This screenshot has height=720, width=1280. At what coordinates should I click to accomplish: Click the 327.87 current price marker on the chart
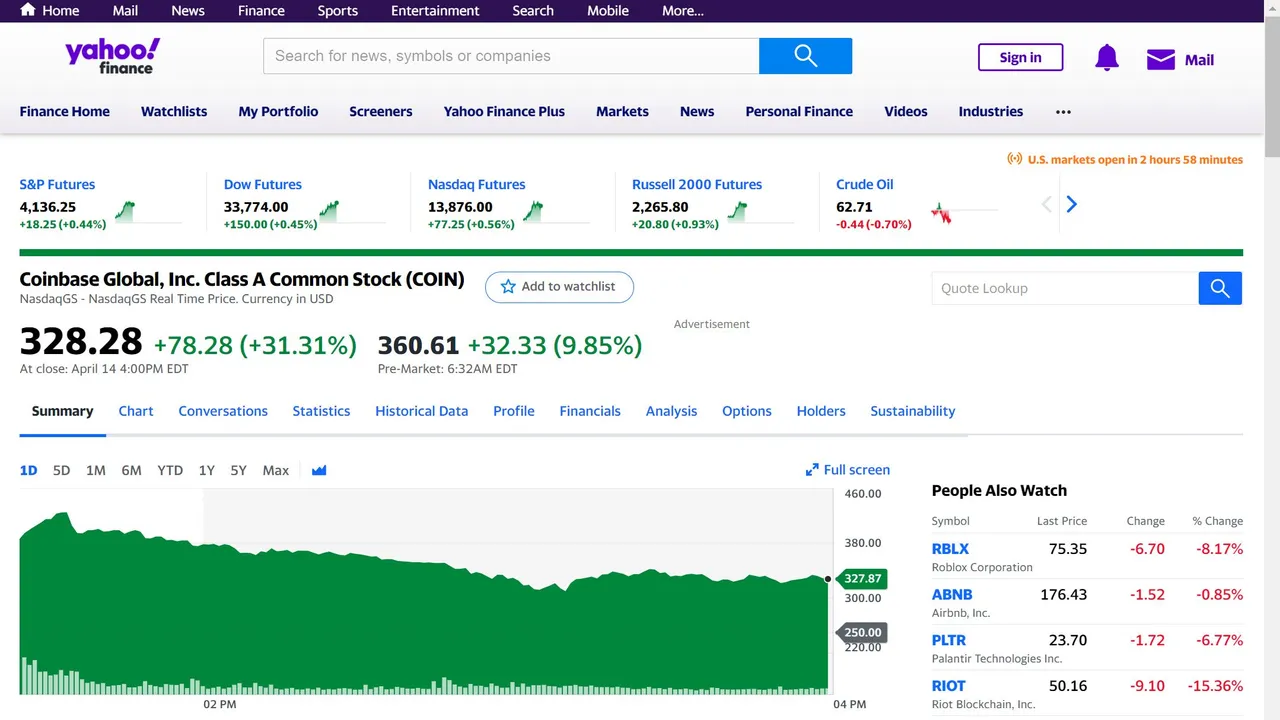click(x=862, y=578)
